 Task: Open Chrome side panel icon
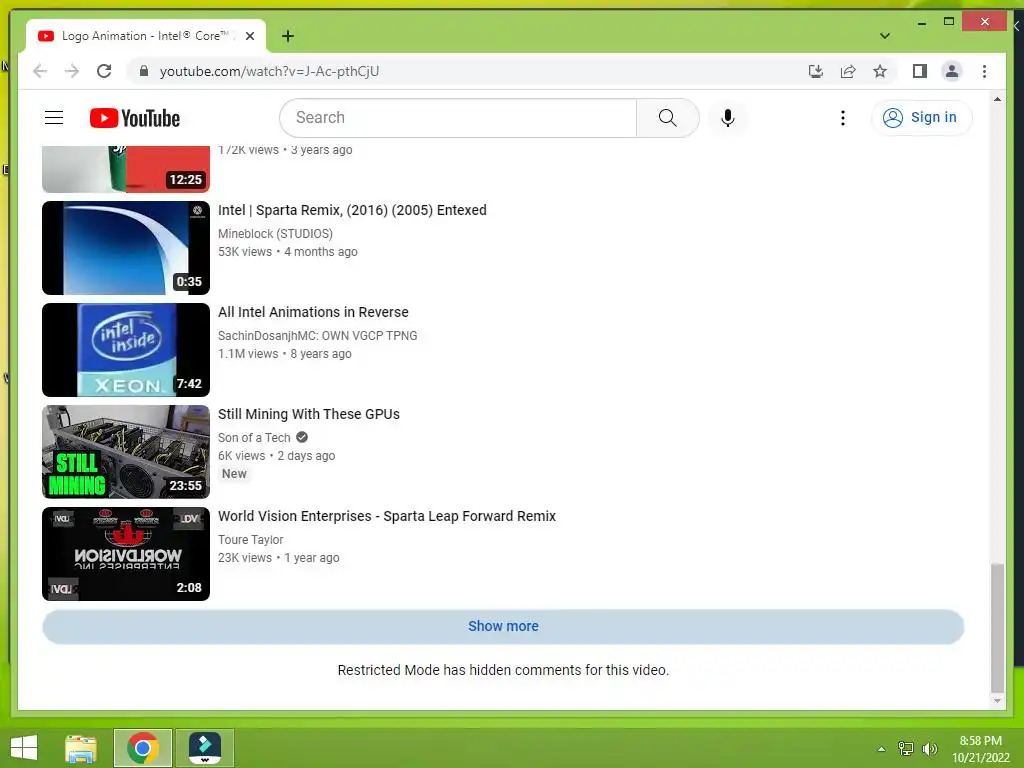click(920, 71)
